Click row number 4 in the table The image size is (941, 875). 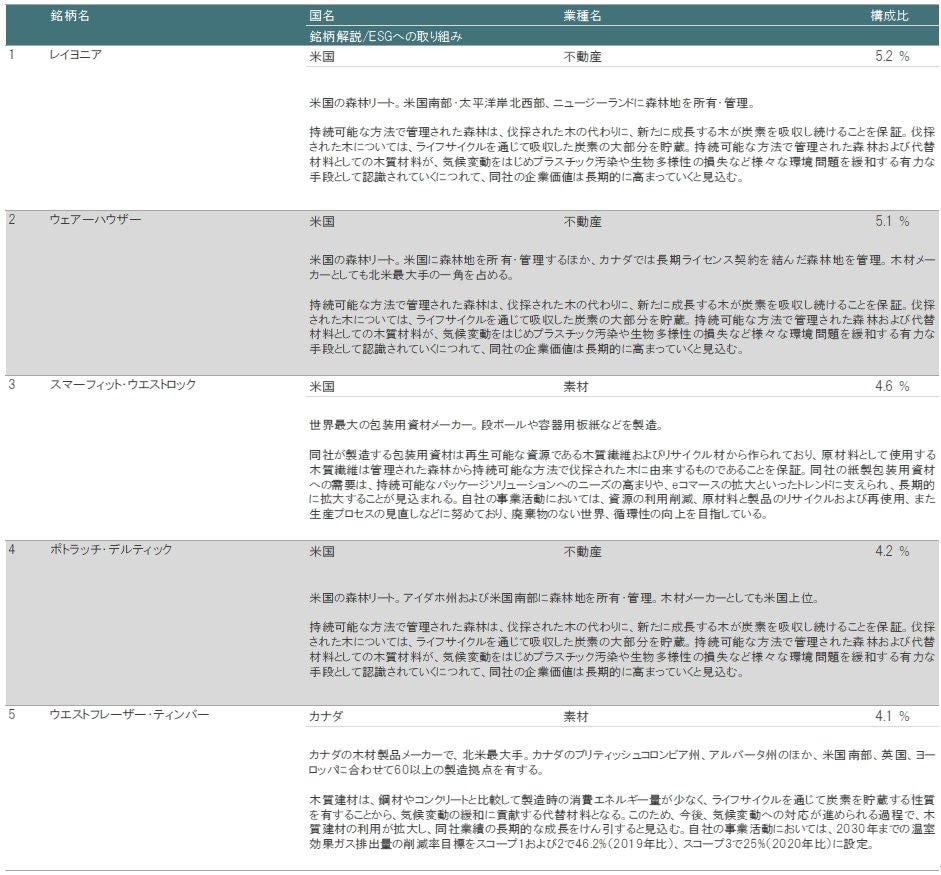pos(12,550)
